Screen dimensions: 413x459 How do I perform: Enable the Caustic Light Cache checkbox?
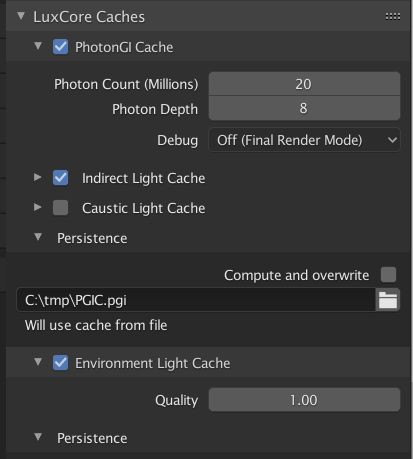coord(60,208)
